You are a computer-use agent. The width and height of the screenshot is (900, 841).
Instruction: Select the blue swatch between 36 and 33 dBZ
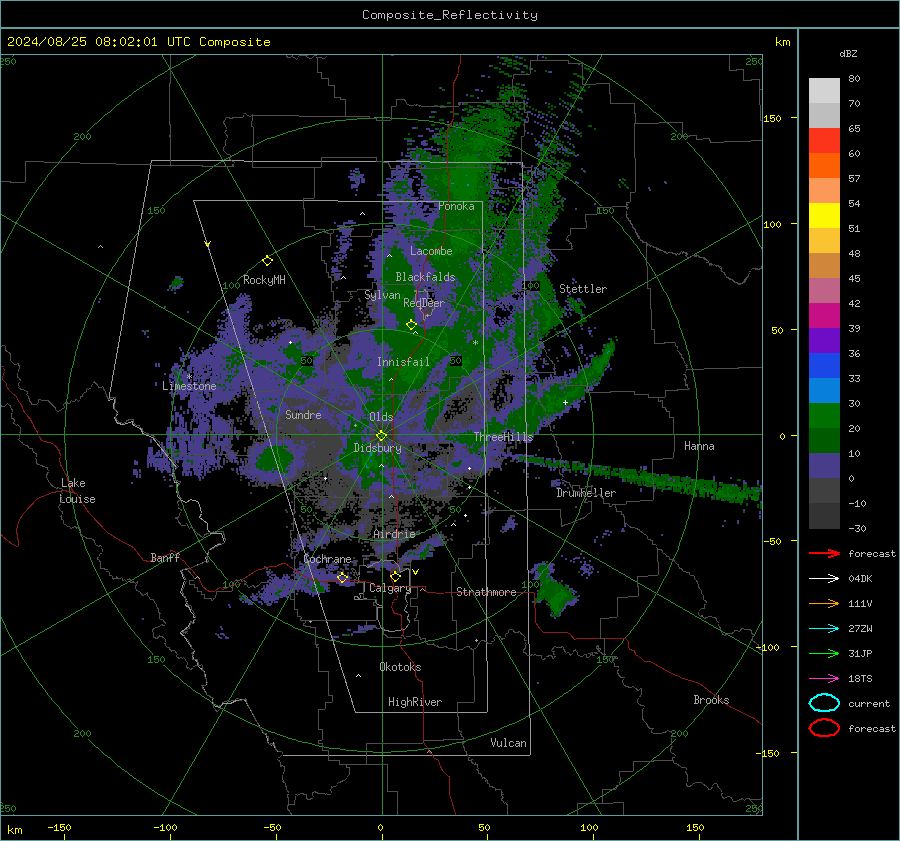[x=824, y=365]
